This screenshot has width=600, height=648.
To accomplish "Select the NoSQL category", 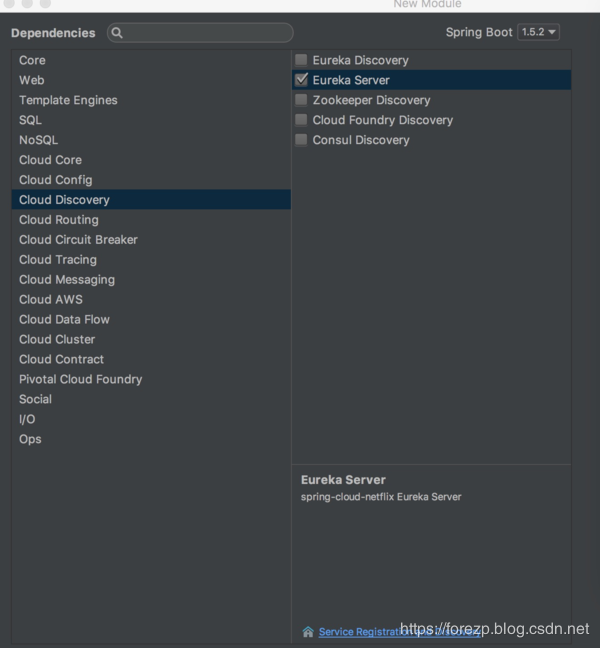I will click(x=38, y=140).
